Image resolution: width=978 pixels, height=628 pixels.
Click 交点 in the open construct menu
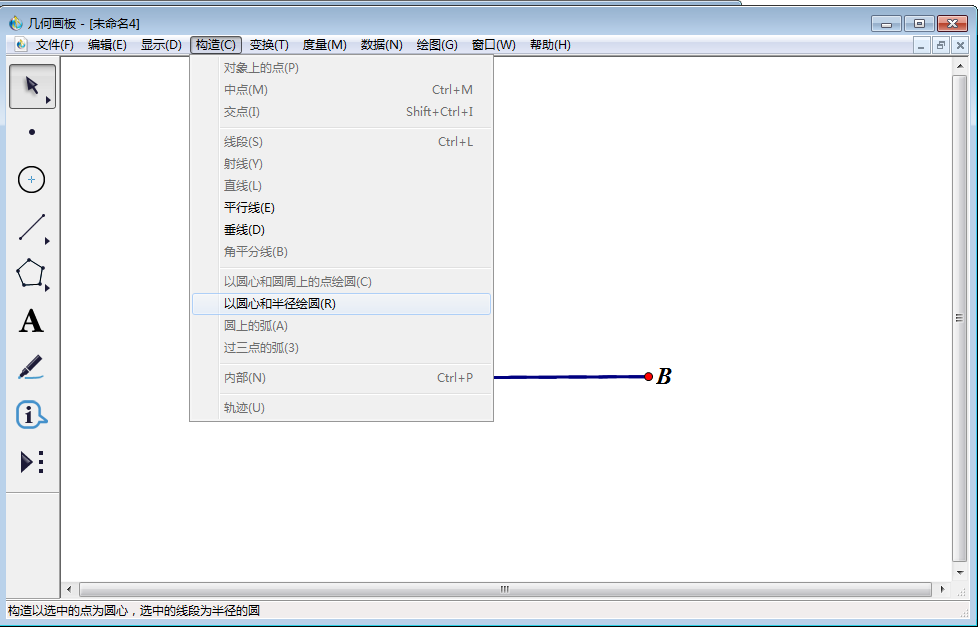[x=239, y=112]
